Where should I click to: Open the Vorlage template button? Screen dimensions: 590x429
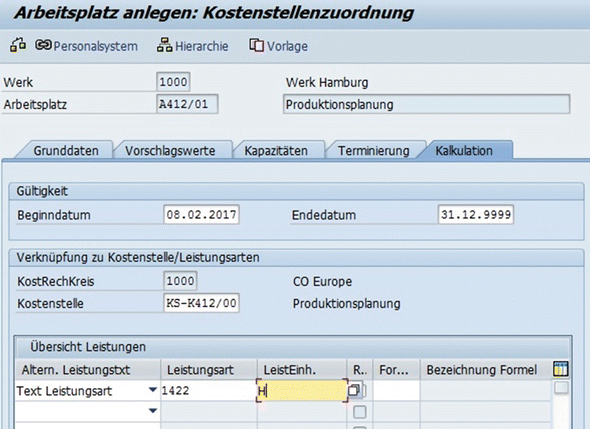[278, 46]
